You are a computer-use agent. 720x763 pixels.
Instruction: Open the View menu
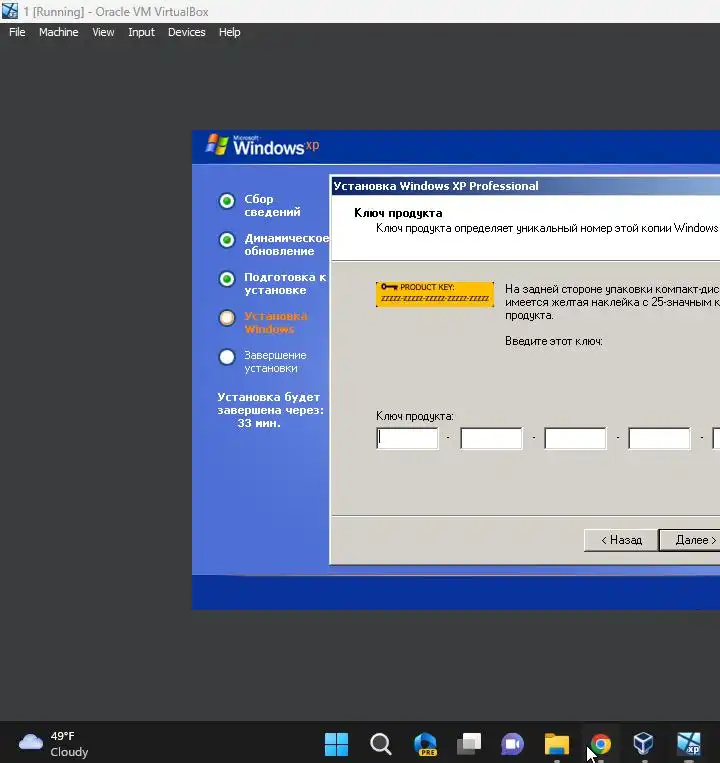point(103,32)
